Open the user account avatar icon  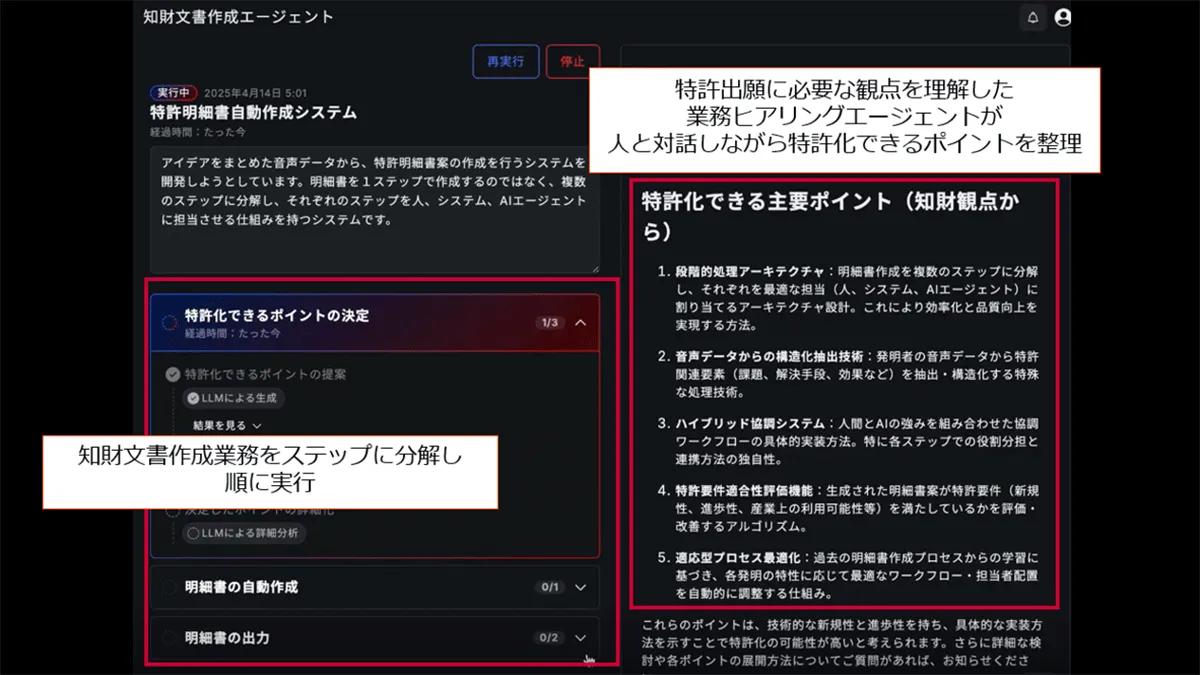[x=1063, y=17]
